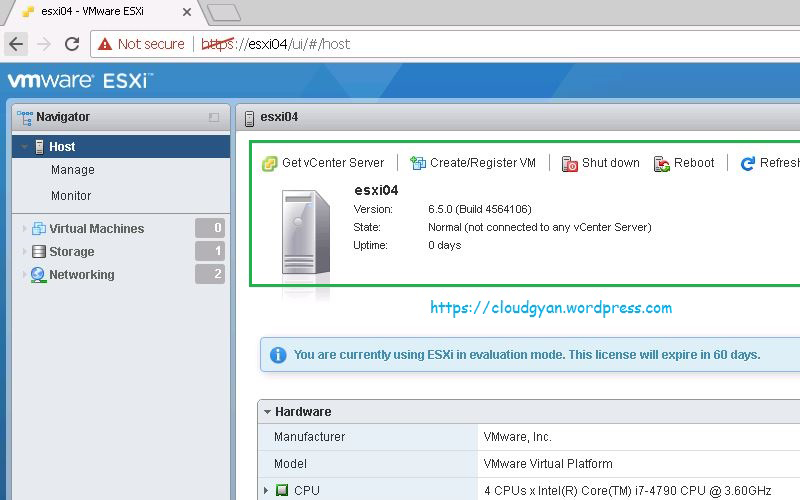Click the Shut down host icon

tap(569, 163)
